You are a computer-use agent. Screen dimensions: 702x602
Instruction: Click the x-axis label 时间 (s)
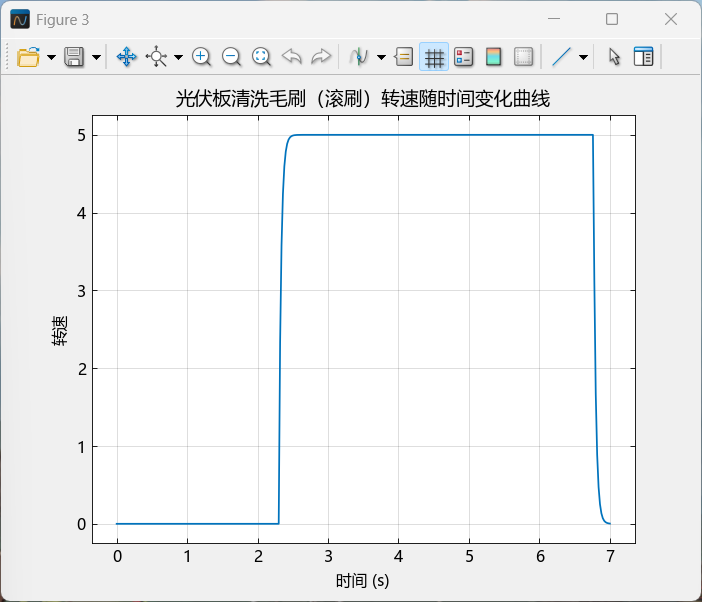pyautogui.click(x=362, y=581)
